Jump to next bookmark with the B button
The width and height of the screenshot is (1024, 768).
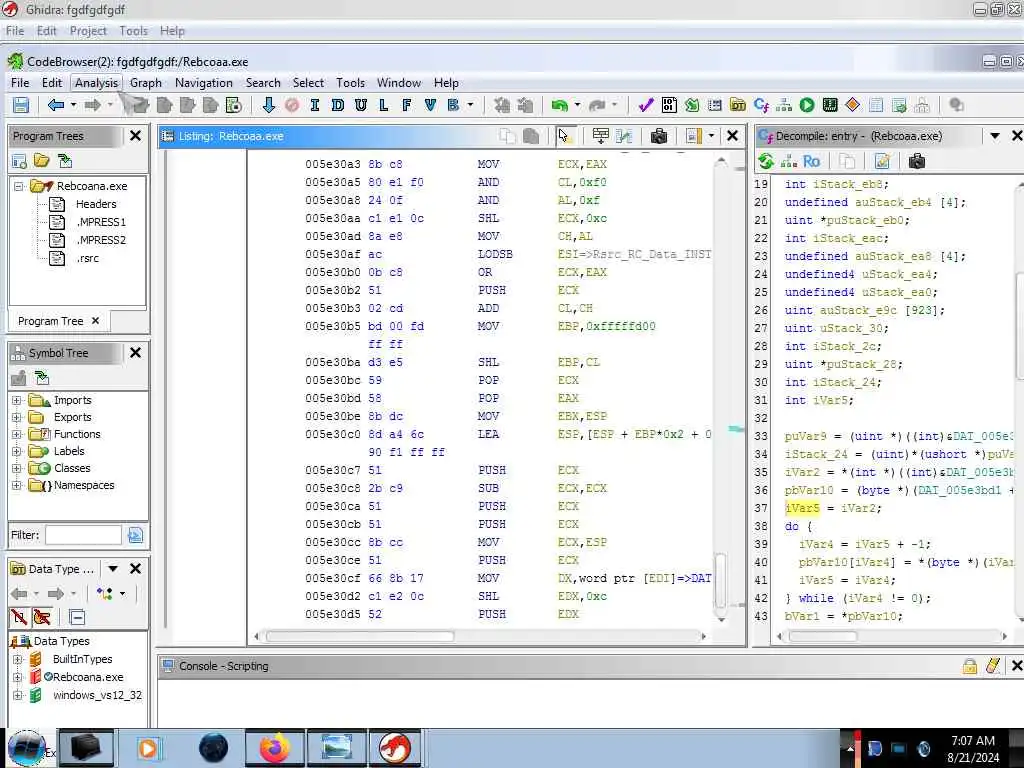453,104
